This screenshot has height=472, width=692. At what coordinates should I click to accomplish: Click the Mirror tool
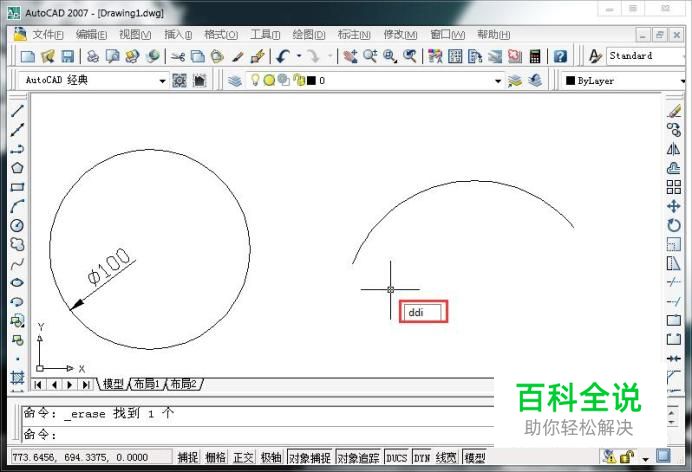[673, 149]
